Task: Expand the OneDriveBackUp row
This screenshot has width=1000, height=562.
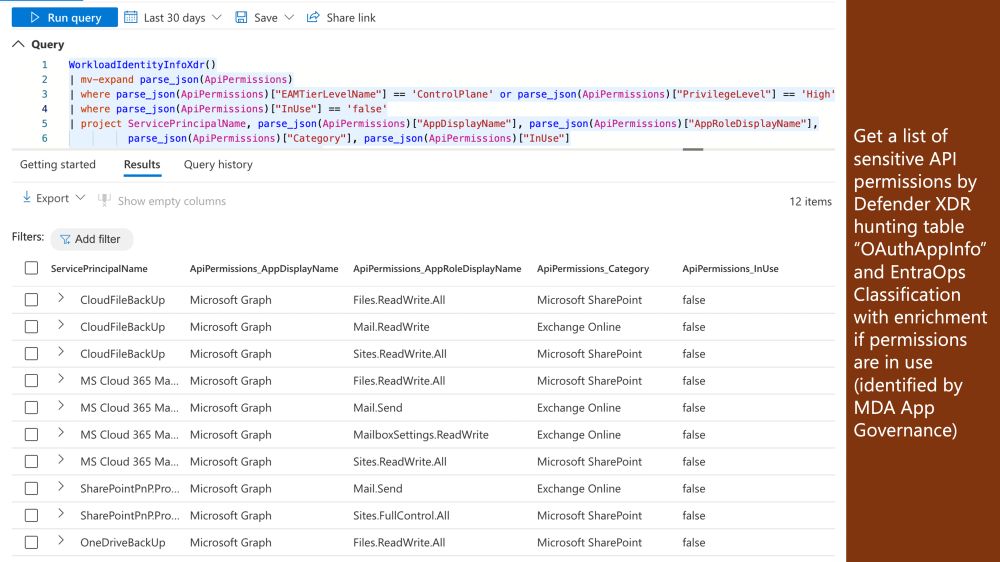Action: click(61, 540)
